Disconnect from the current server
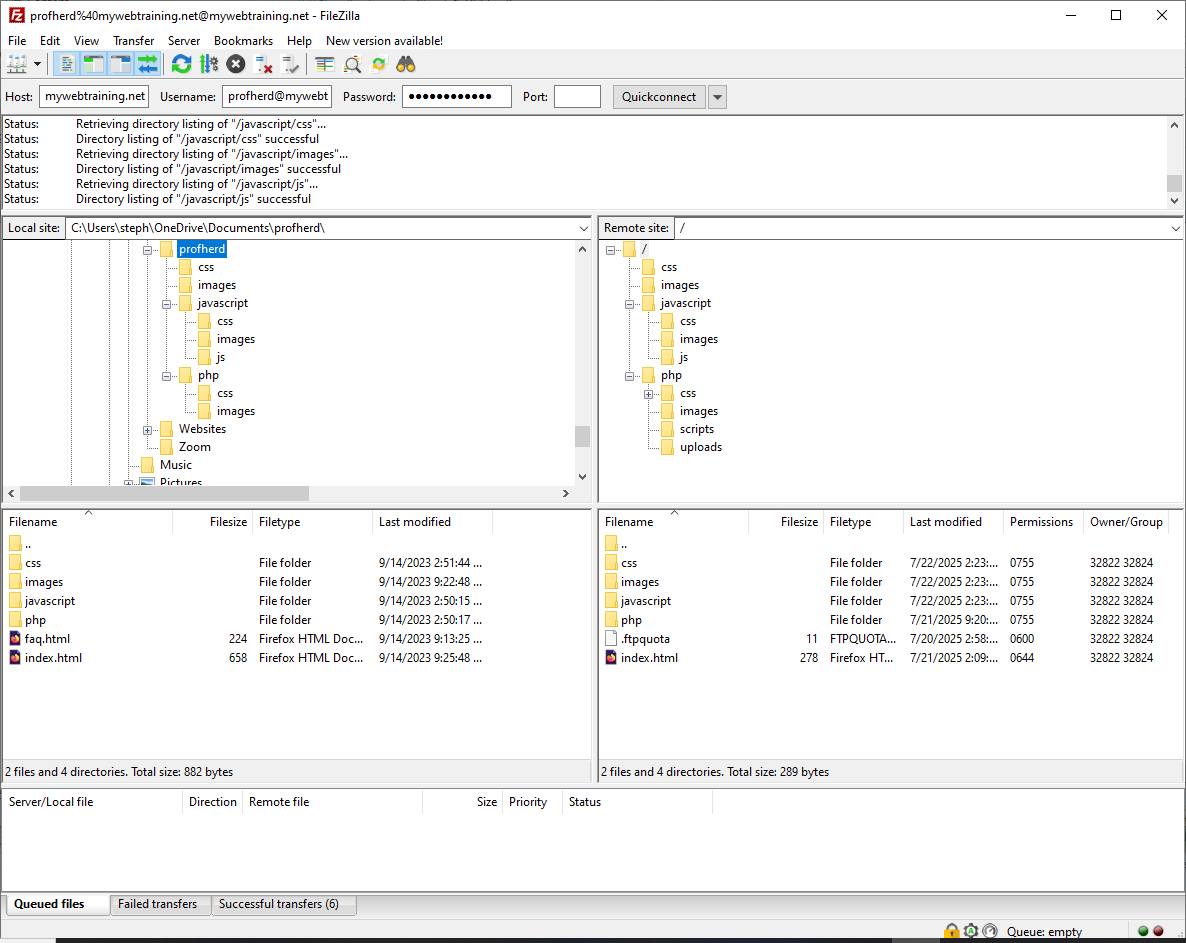Screen dimensions: 1186x943 (263, 63)
